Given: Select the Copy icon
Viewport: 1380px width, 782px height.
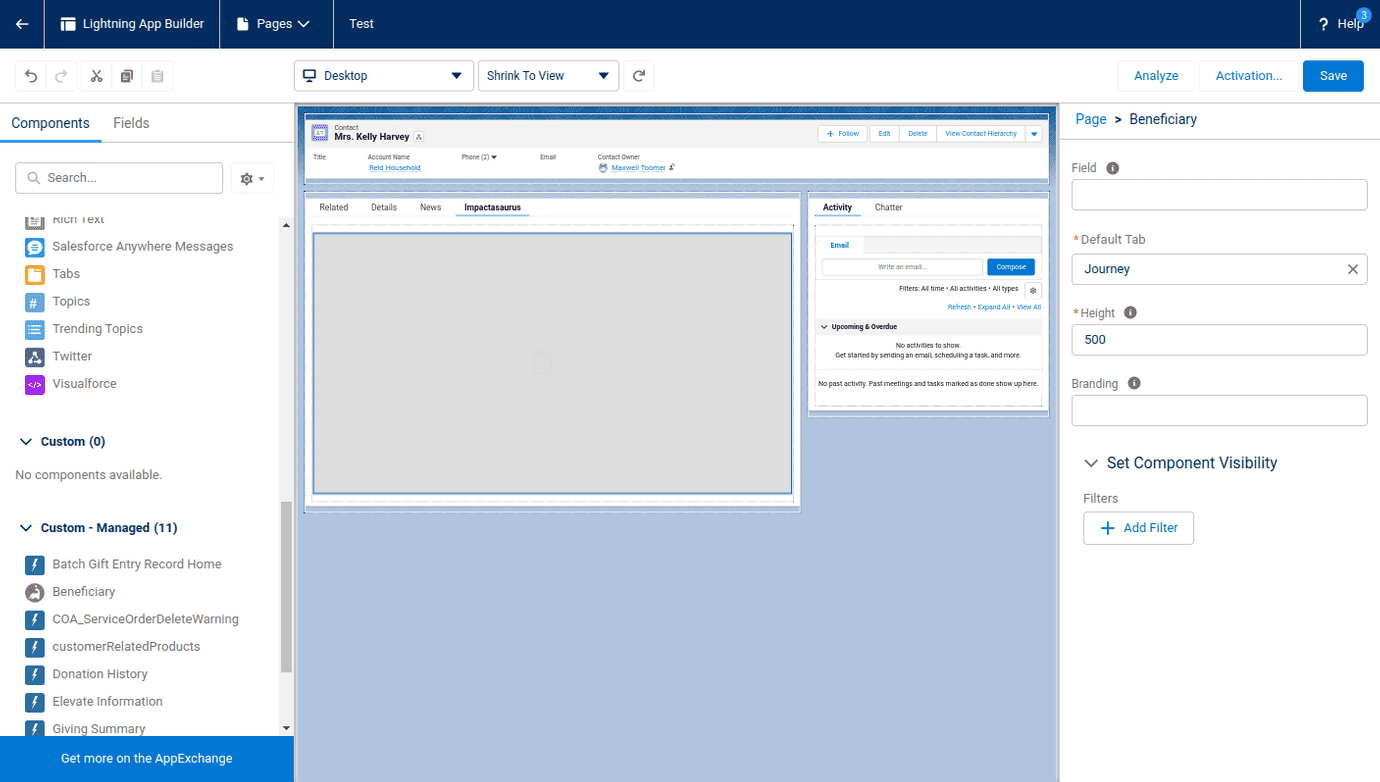Looking at the screenshot, I should point(126,75).
